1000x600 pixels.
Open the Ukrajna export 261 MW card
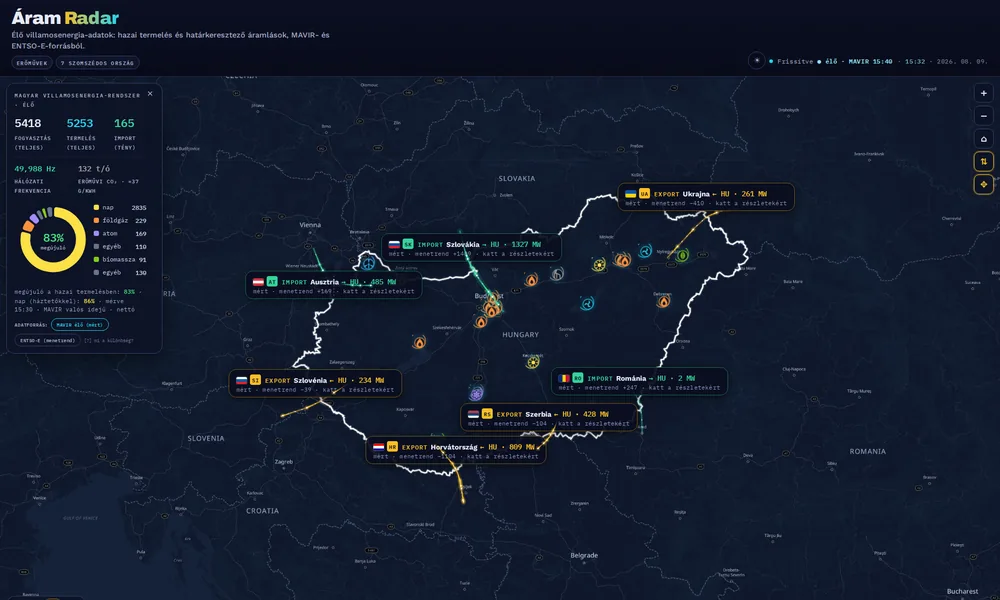pos(706,198)
